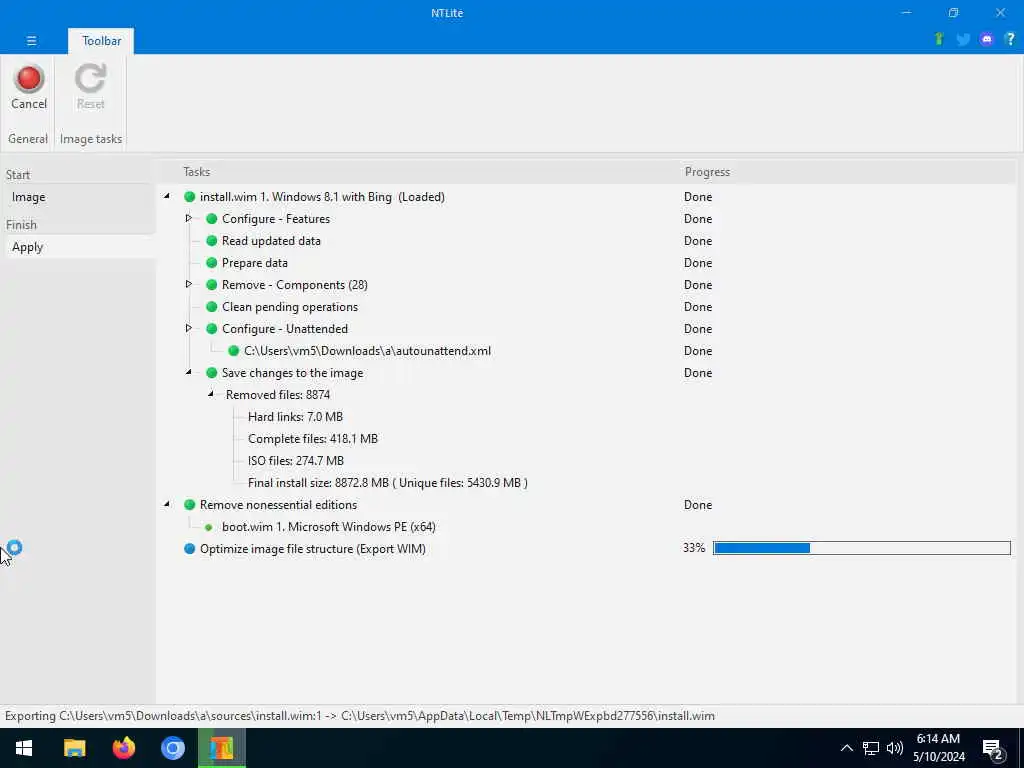Click the Export WIM progress bar

pos(861,548)
